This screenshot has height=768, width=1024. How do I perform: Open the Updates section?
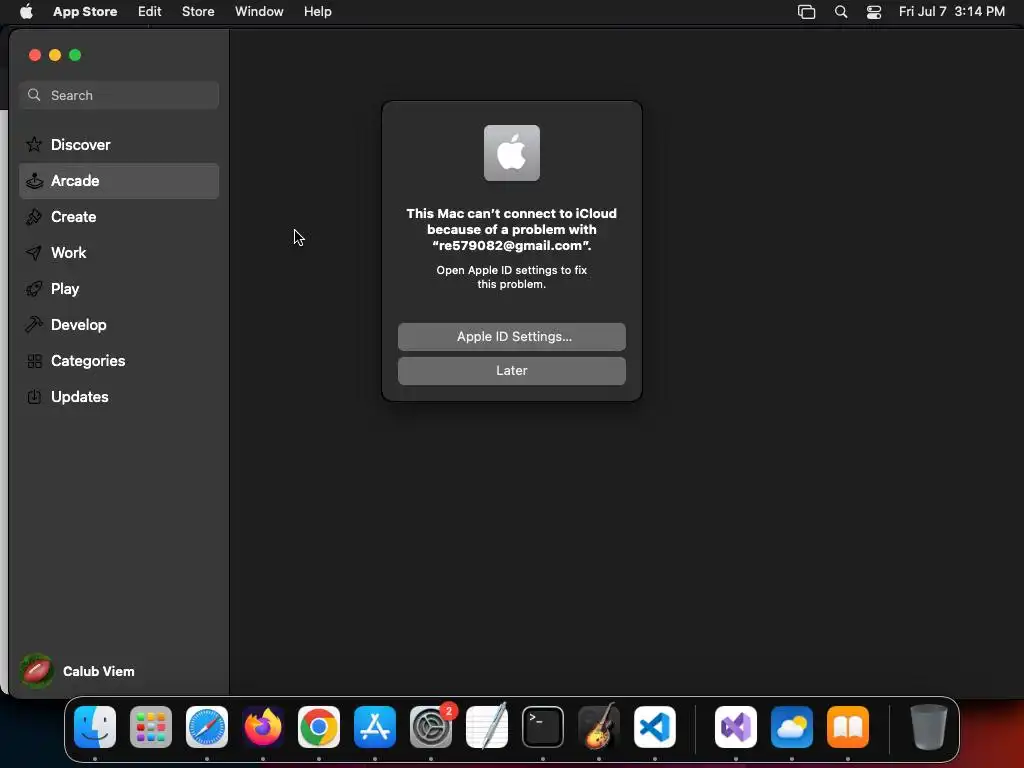(119, 396)
